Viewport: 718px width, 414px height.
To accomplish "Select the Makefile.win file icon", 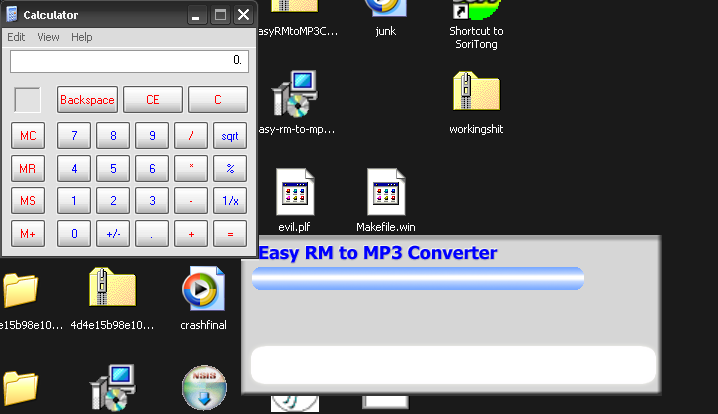I will pyautogui.click(x=386, y=191).
